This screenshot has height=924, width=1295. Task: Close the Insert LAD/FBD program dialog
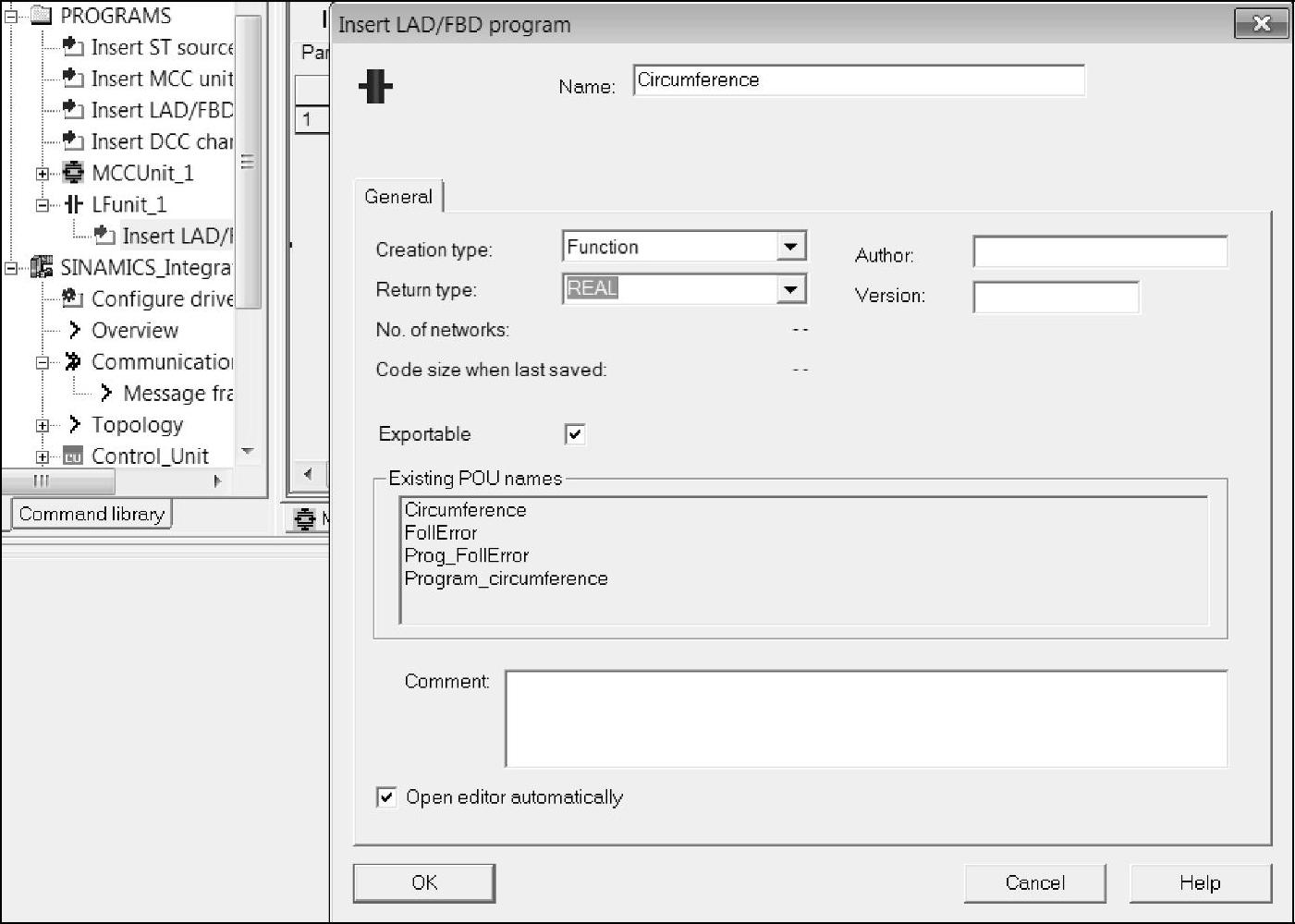(1262, 24)
